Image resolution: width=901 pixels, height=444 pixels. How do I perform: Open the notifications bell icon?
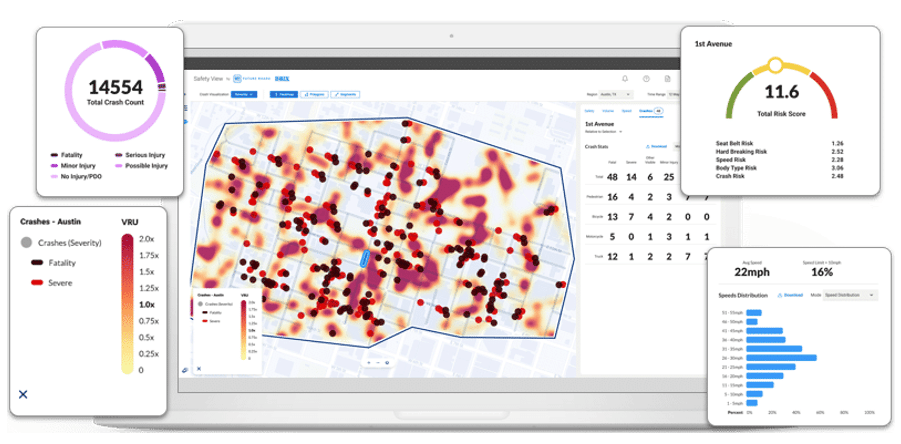point(625,79)
